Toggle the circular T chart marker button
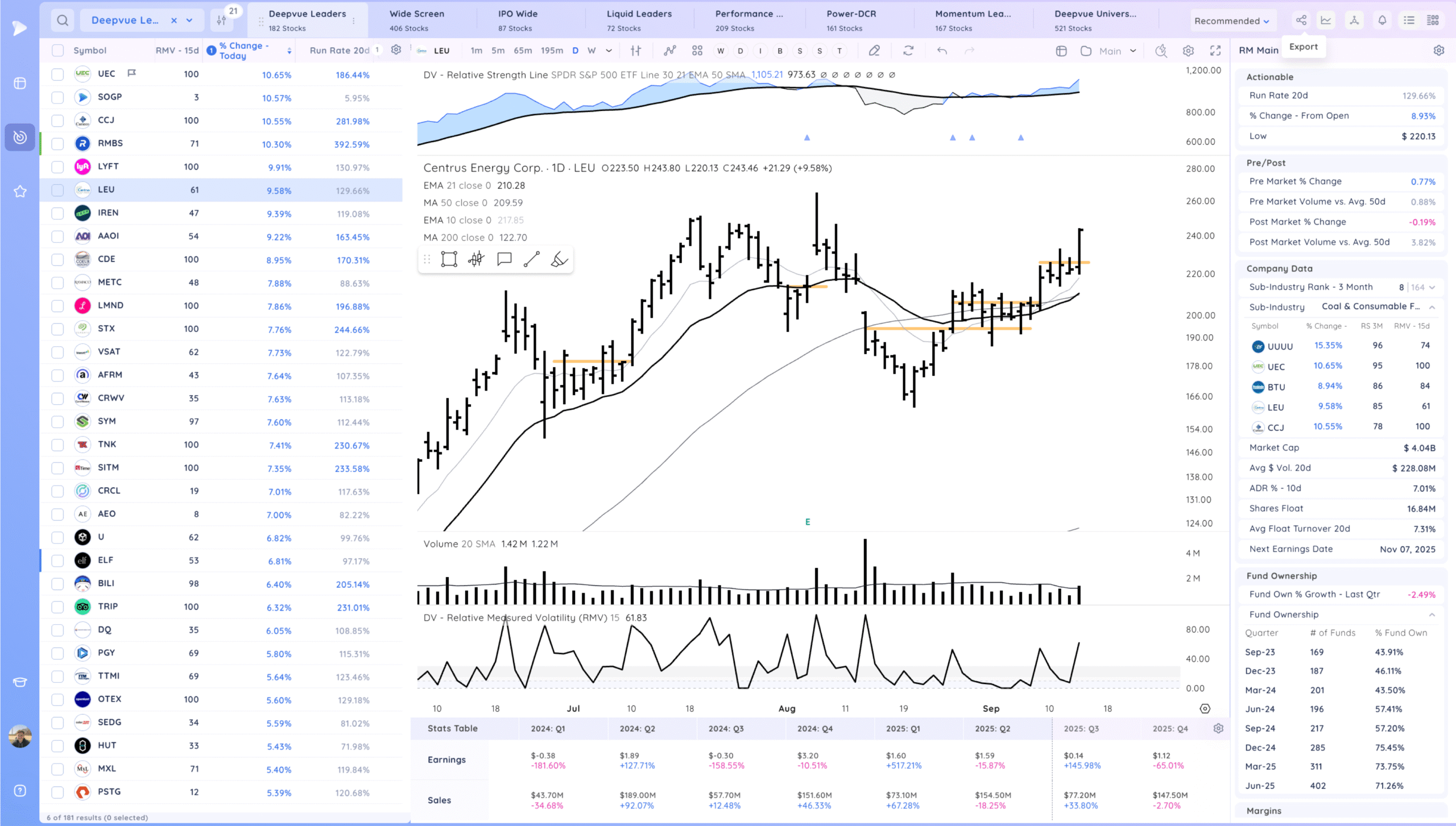Viewport: 1456px width, 826px height. pos(839,51)
